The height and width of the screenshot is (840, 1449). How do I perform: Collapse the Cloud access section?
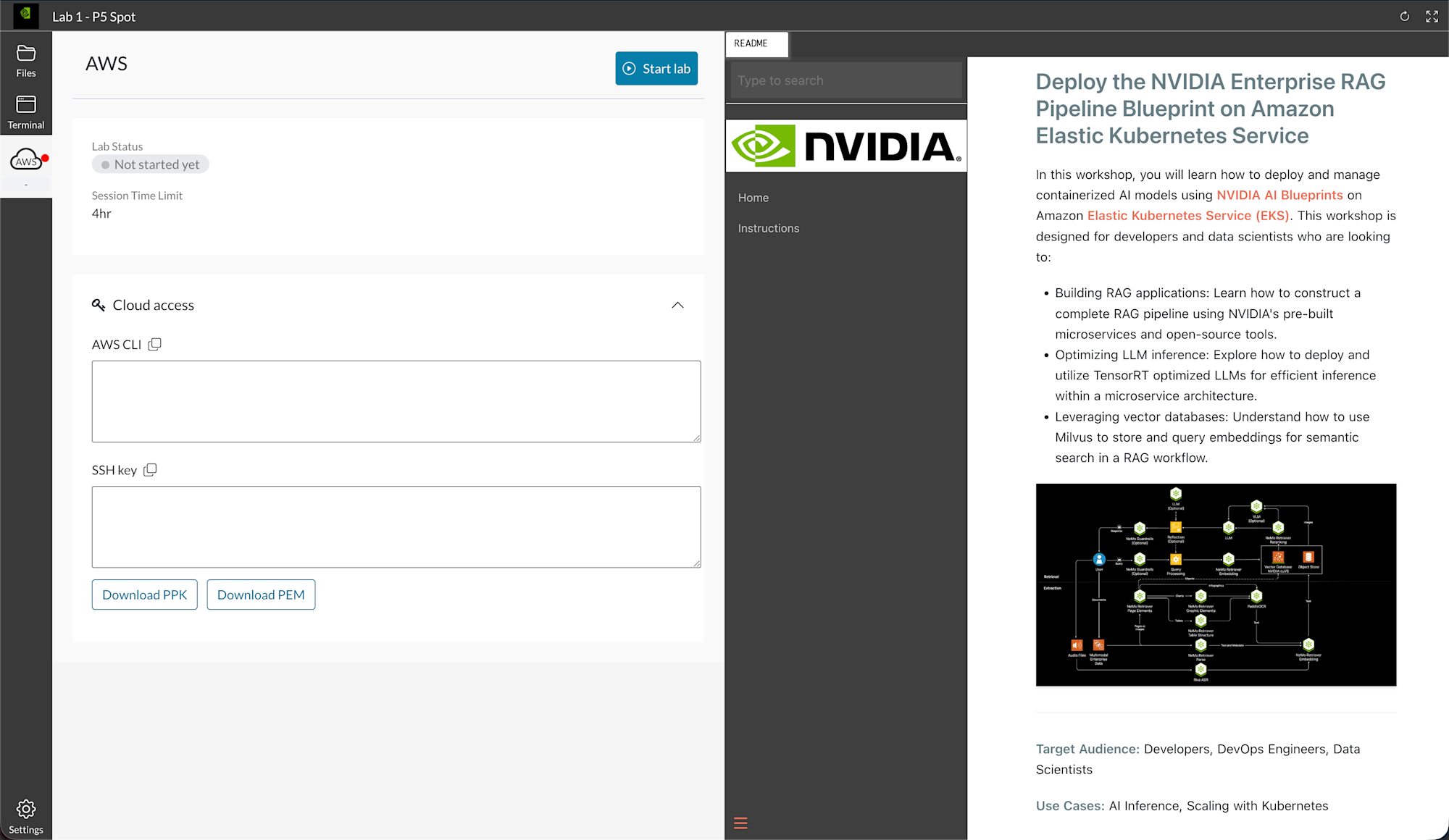pos(678,305)
